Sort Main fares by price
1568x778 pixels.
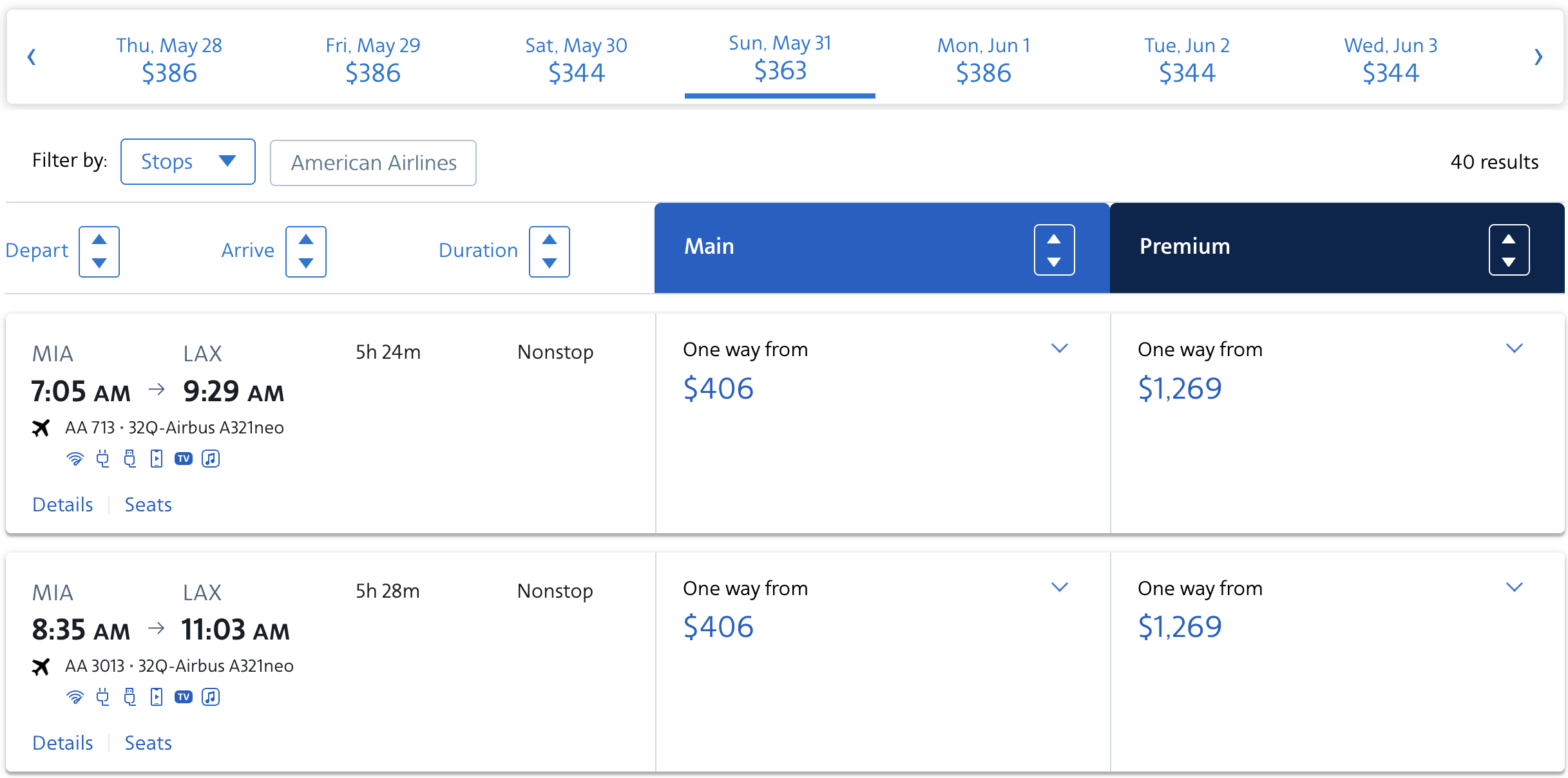pos(1054,249)
